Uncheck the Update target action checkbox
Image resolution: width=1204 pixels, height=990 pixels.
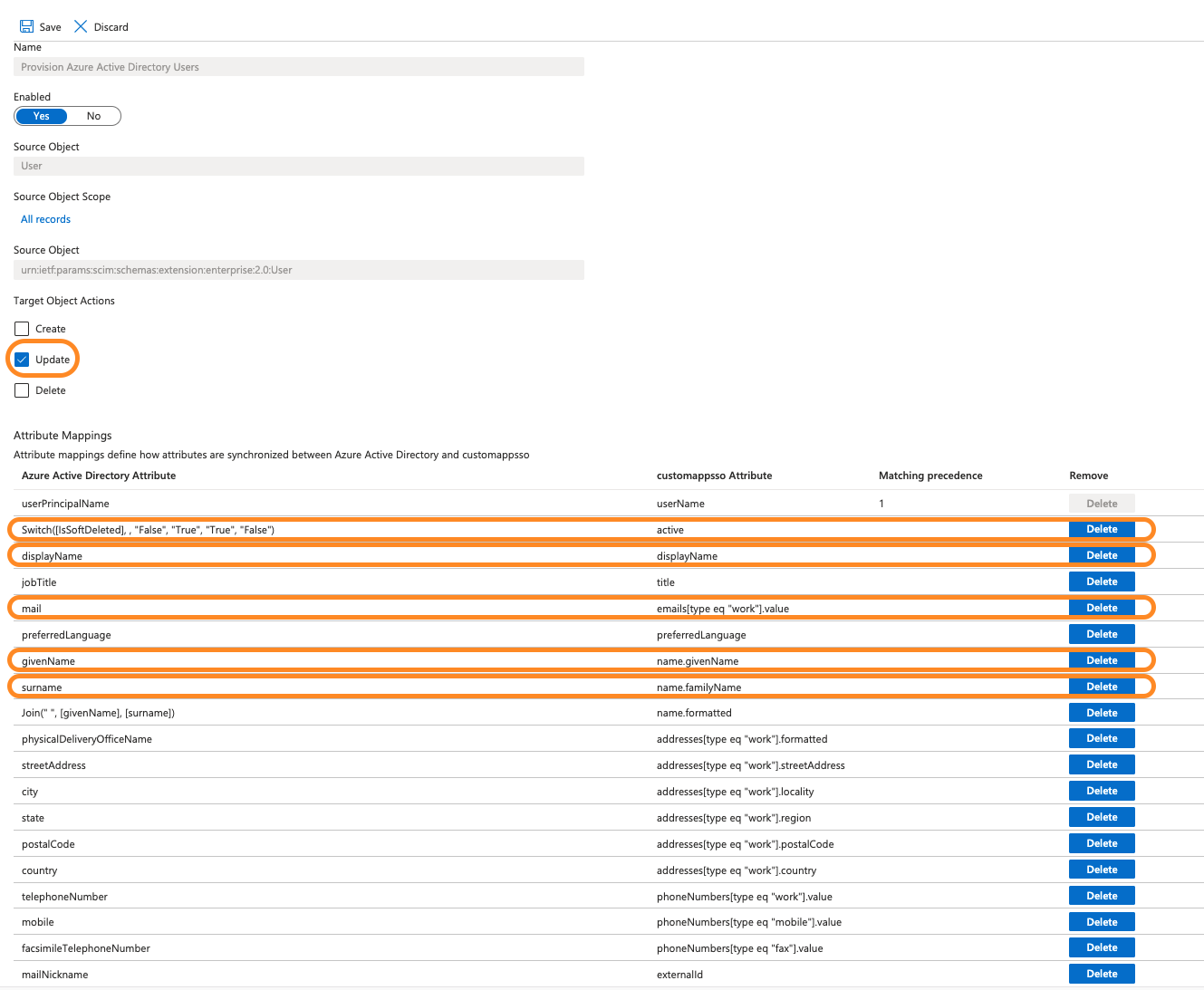point(22,360)
